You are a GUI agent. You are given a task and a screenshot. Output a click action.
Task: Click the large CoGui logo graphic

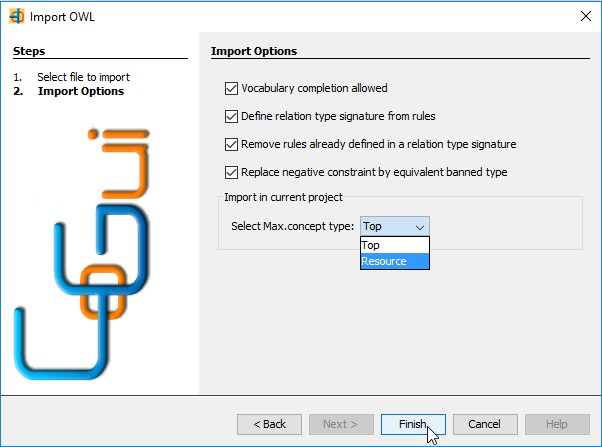pos(82,254)
